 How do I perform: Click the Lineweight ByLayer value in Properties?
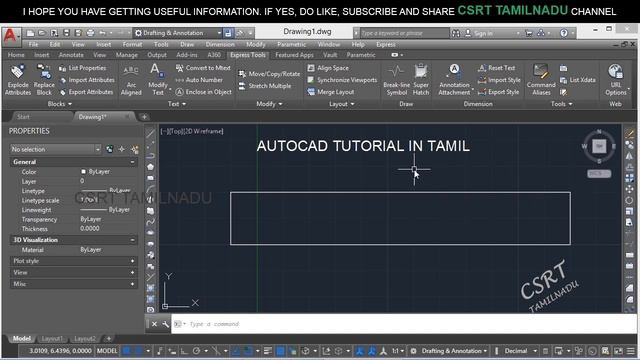pyautogui.click(x=105, y=210)
